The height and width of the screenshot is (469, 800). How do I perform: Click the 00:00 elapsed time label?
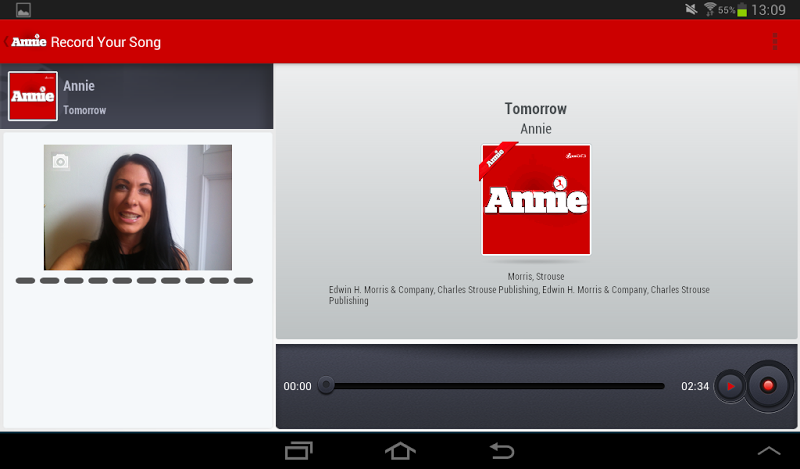pos(297,386)
